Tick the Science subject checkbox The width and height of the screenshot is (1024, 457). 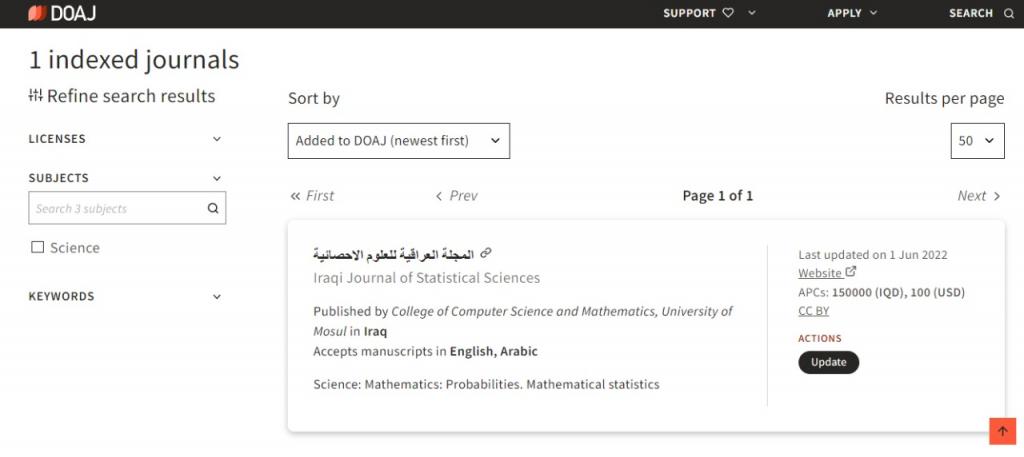click(x=38, y=248)
